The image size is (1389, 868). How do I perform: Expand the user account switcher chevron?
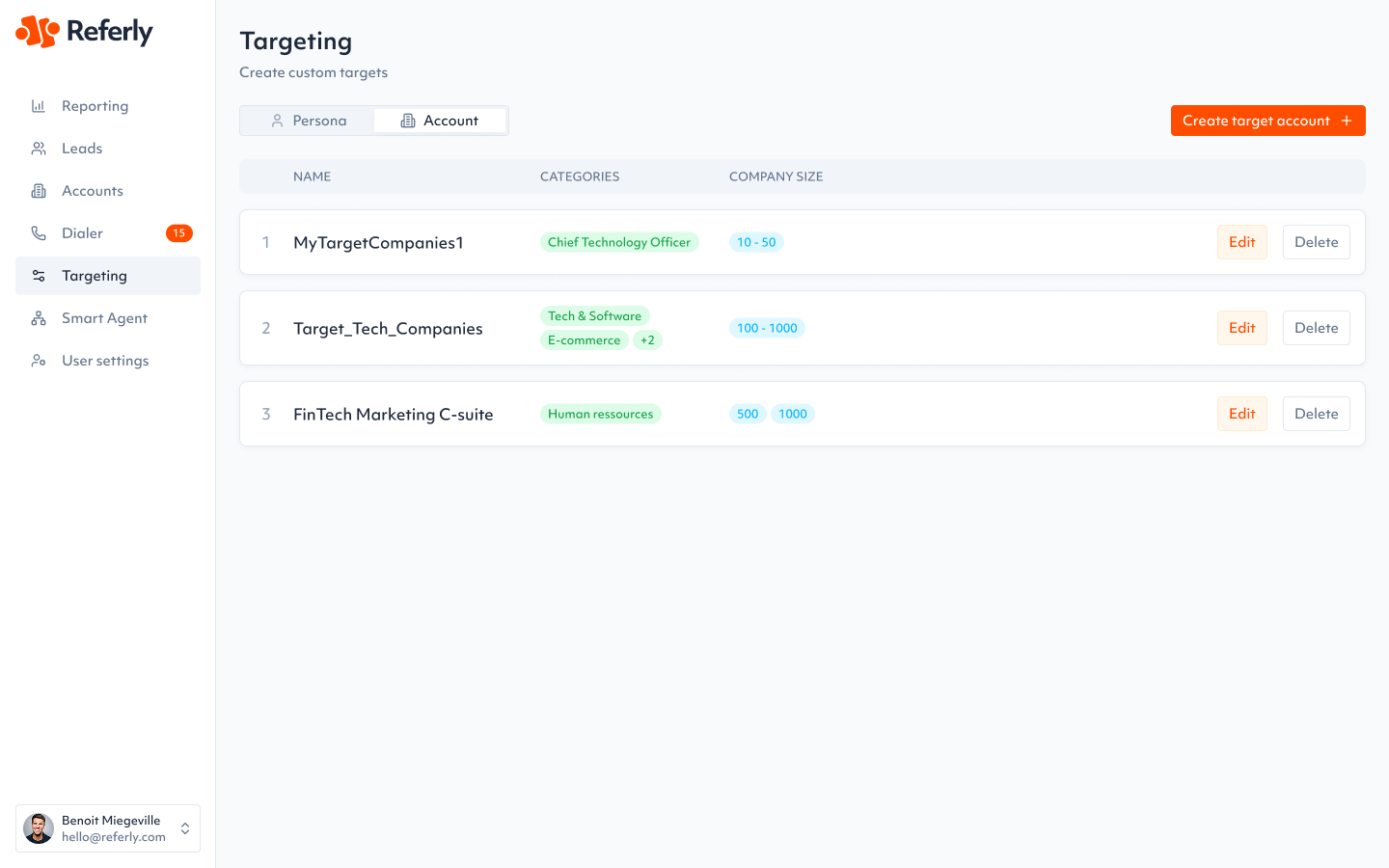click(x=185, y=828)
